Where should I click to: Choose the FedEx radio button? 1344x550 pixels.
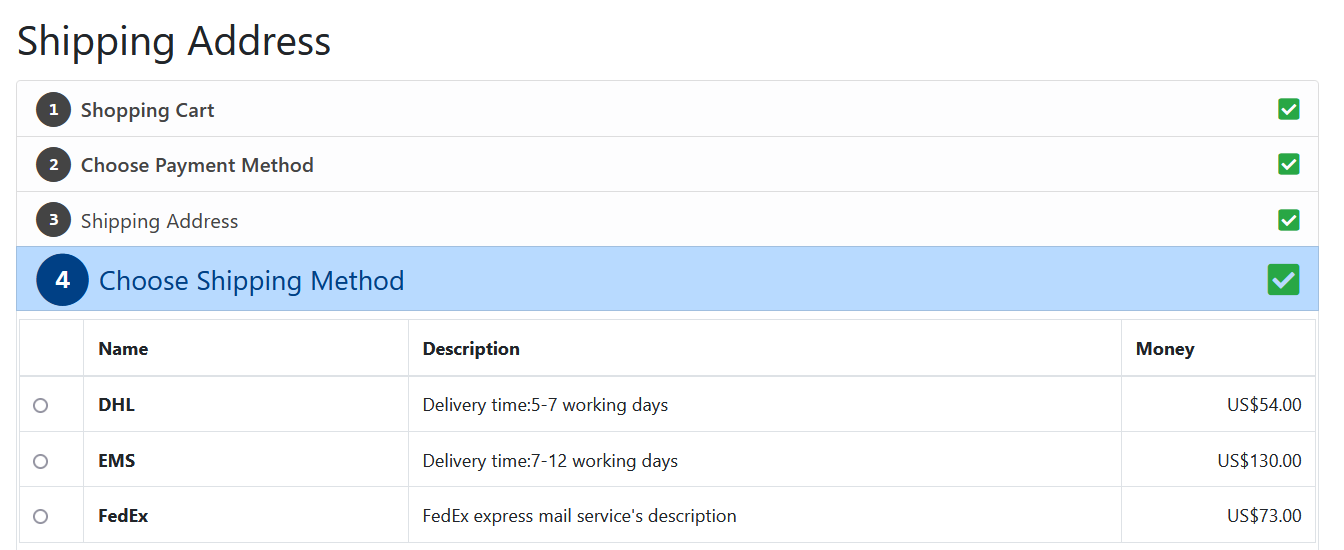pyautogui.click(x=41, y=516)
